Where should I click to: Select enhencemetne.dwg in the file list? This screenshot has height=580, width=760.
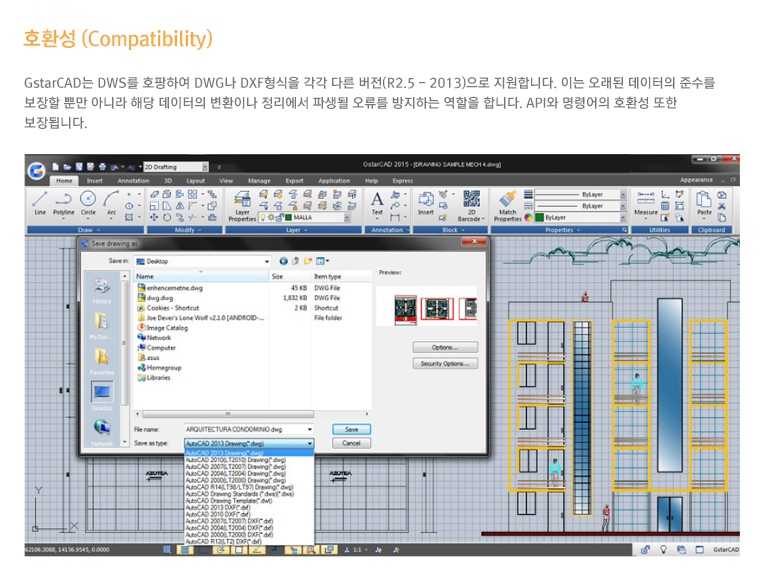[x=168, y=287]
